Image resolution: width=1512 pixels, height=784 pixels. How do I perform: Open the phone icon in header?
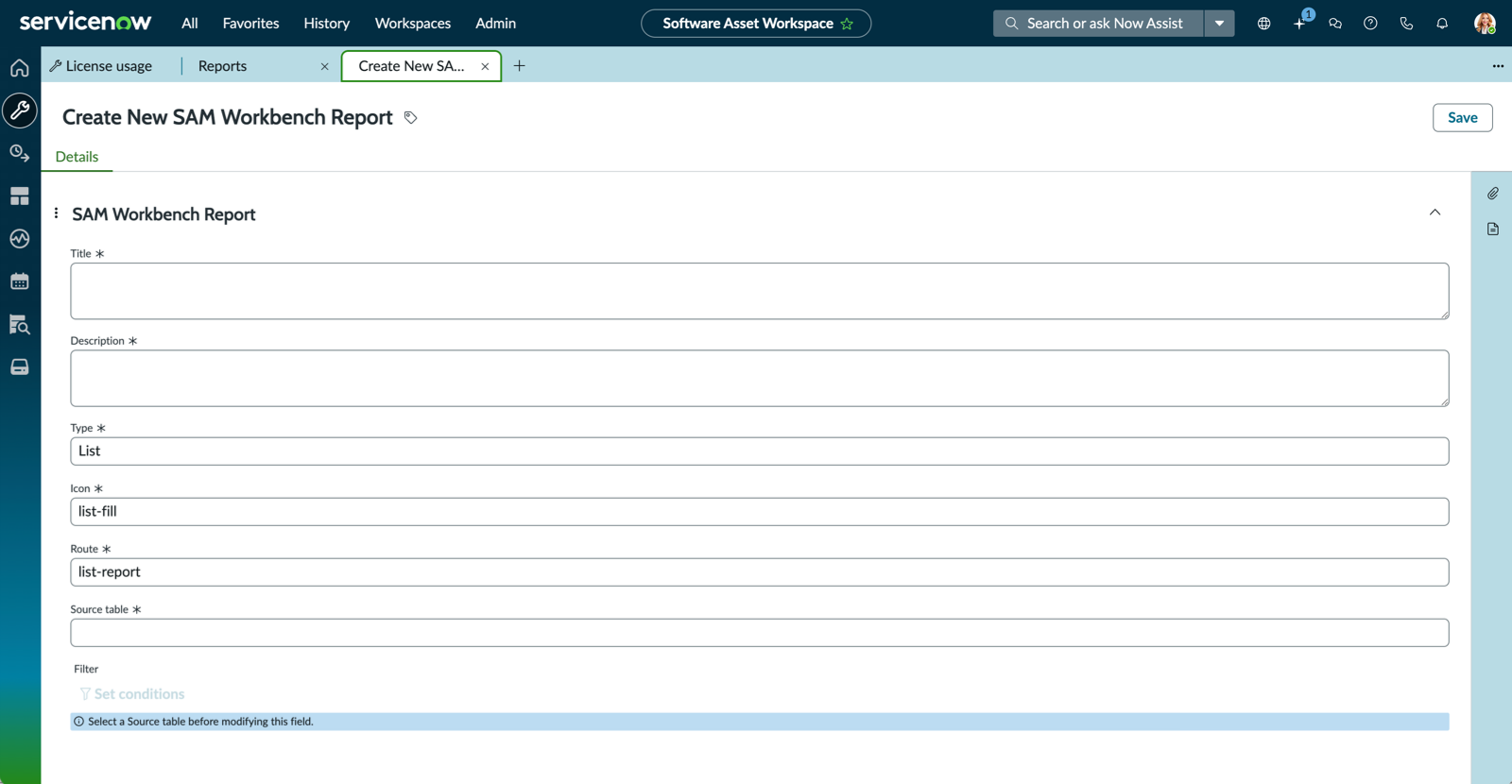point(1406,24)
